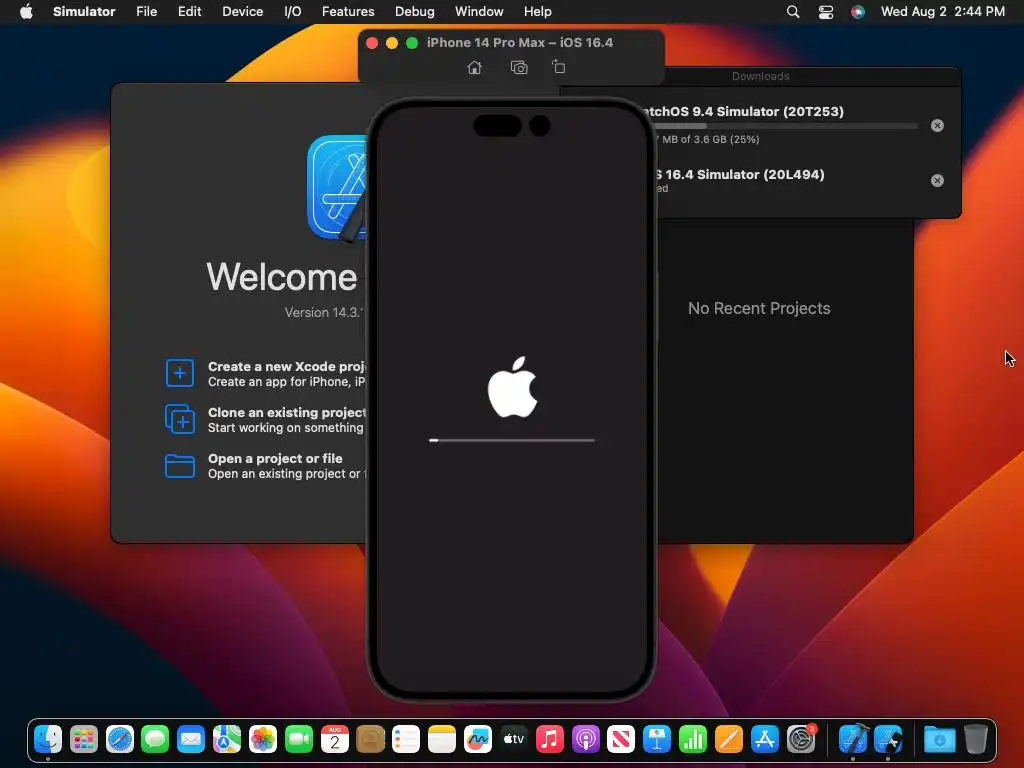
Task: Open Music from the Dock
Action: click(x=549, y=739)
